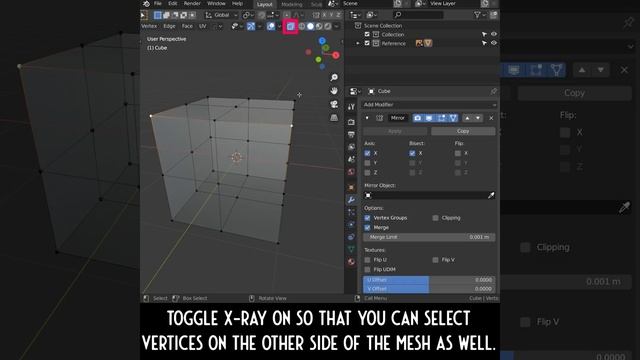Open the viewport shading options dropdown arrow

337,27
